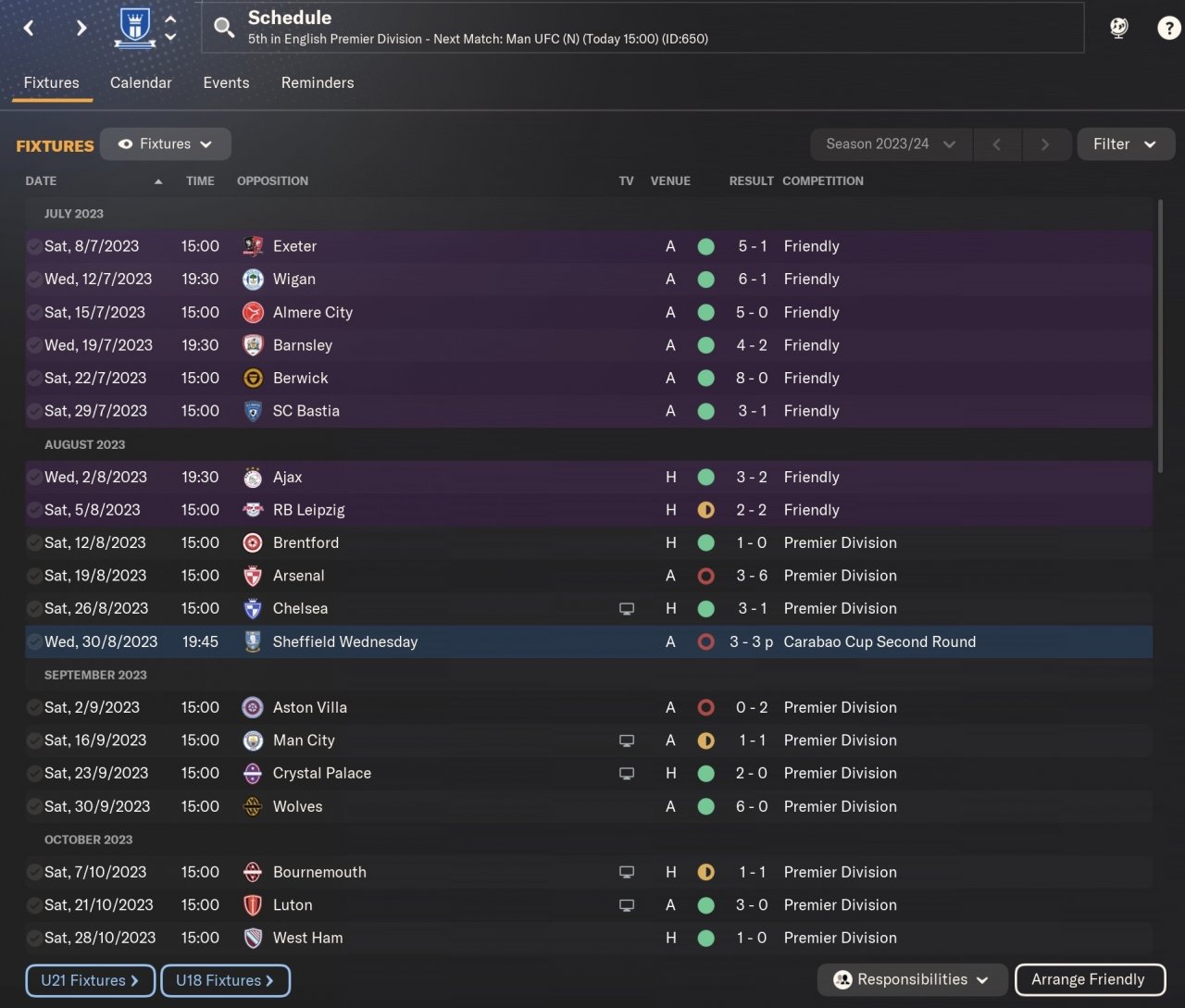
Task: Click the world globe icon
Action: coord(1119,28)
